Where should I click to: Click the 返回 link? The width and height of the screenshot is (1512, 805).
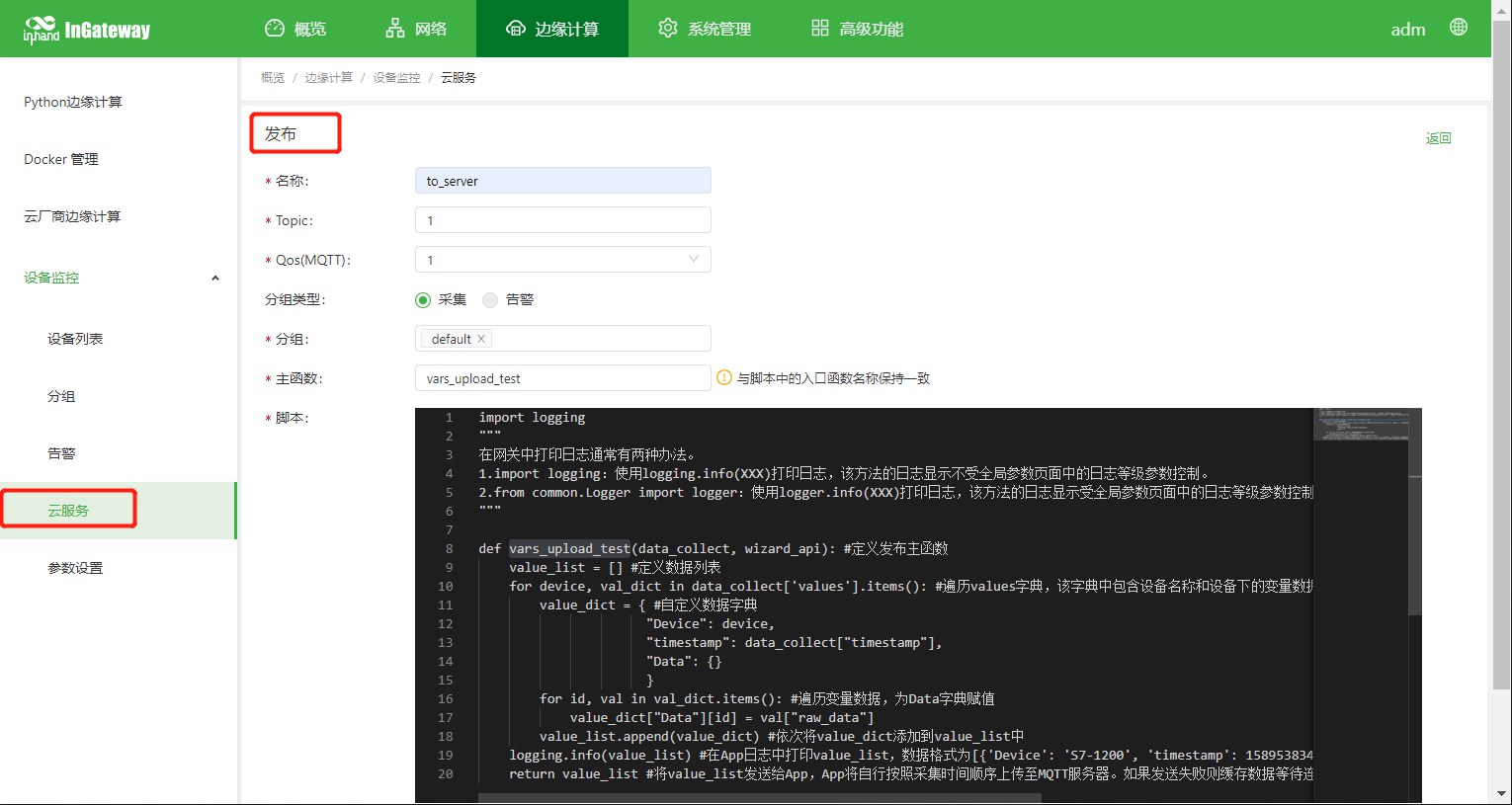pos(1438,138)
